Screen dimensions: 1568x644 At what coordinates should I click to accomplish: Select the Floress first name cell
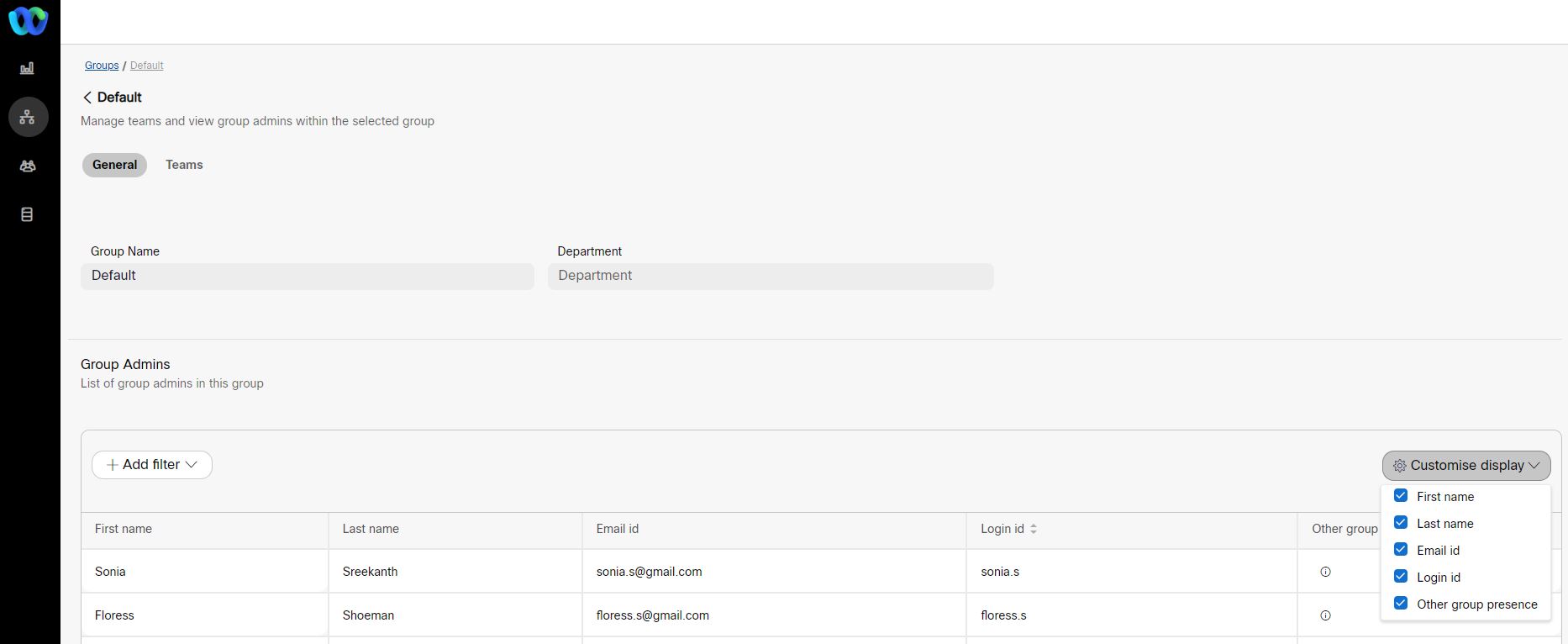[x=205, y=615]
